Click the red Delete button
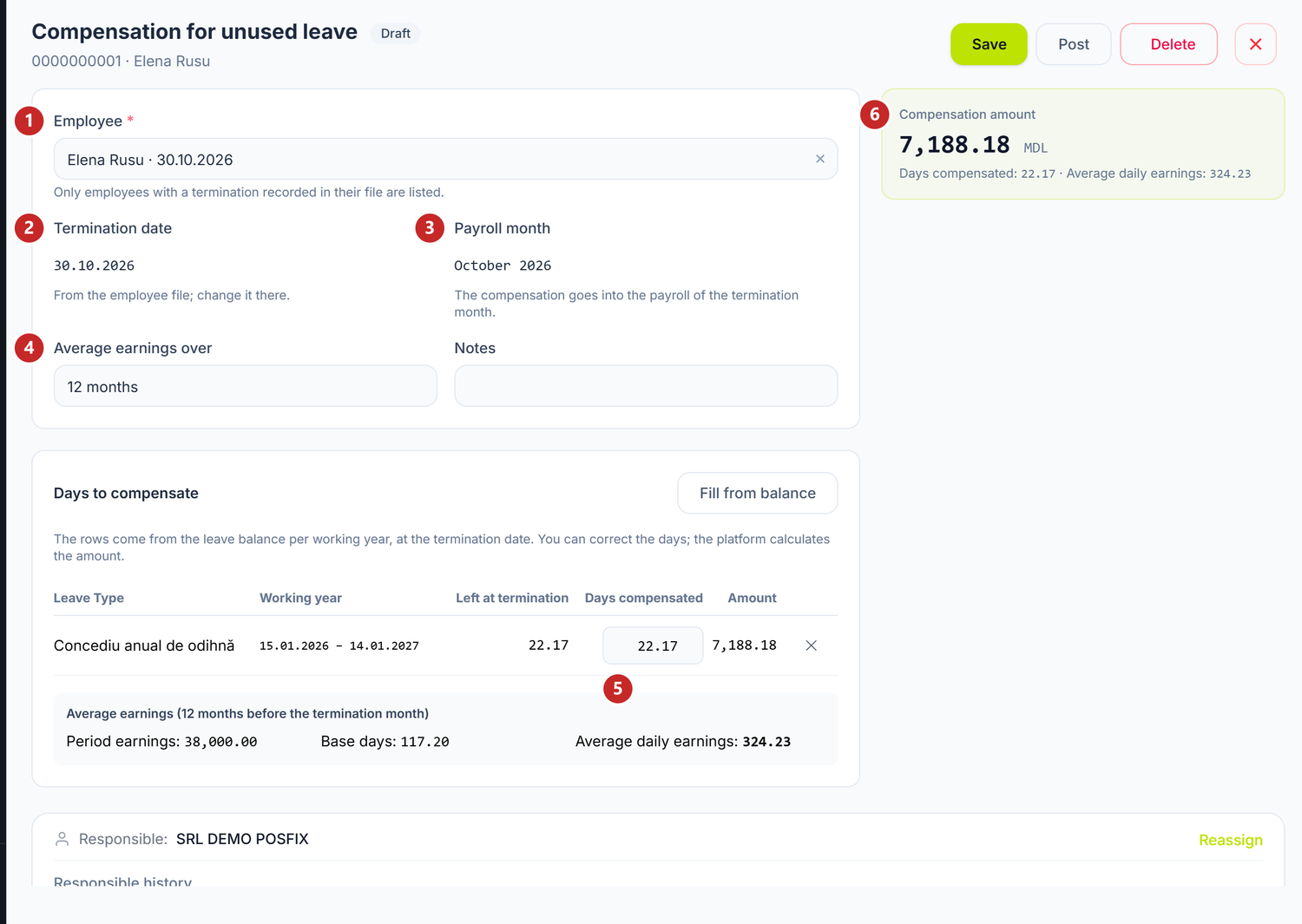 [1168, 44]
